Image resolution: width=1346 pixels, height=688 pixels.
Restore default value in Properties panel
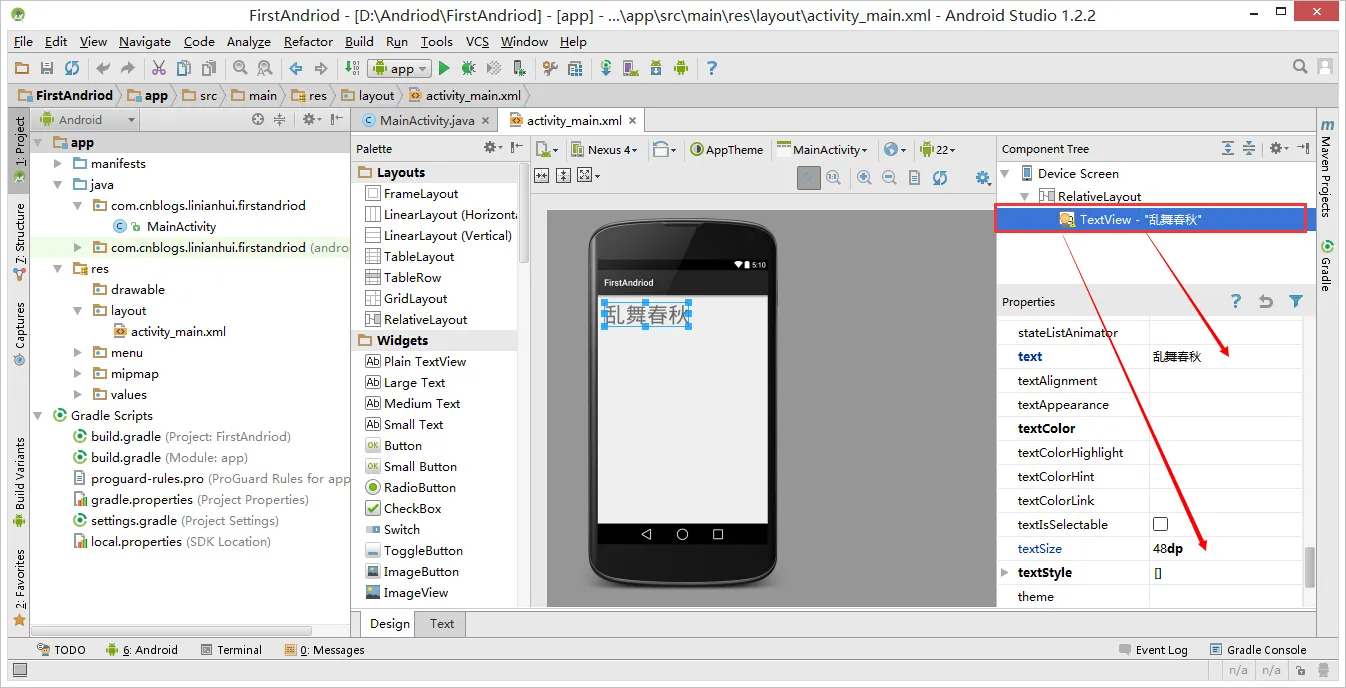(1266, 301)
